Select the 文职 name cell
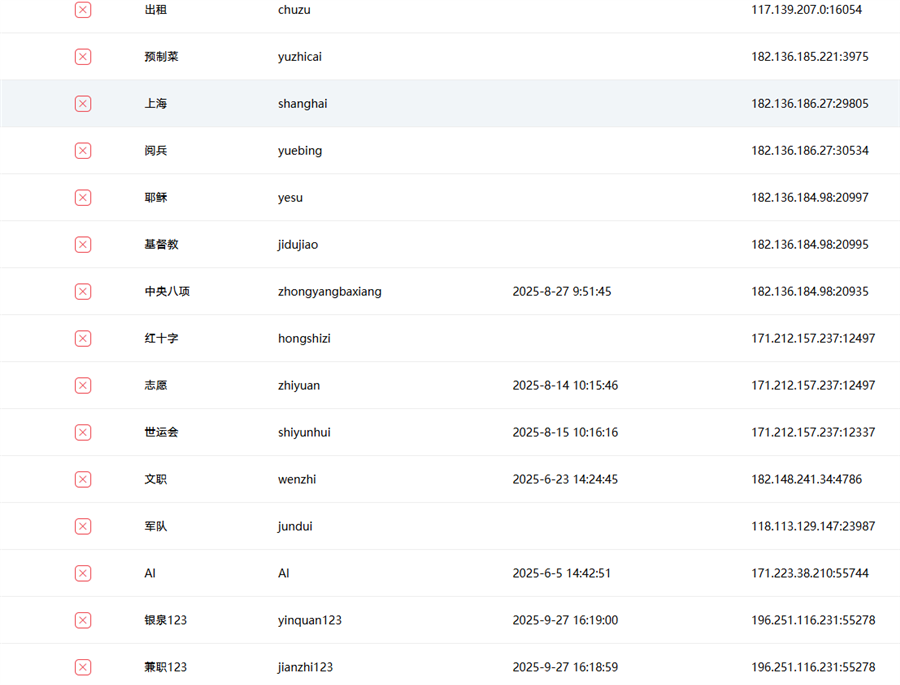The image size is (900, 685). (155, 480)
